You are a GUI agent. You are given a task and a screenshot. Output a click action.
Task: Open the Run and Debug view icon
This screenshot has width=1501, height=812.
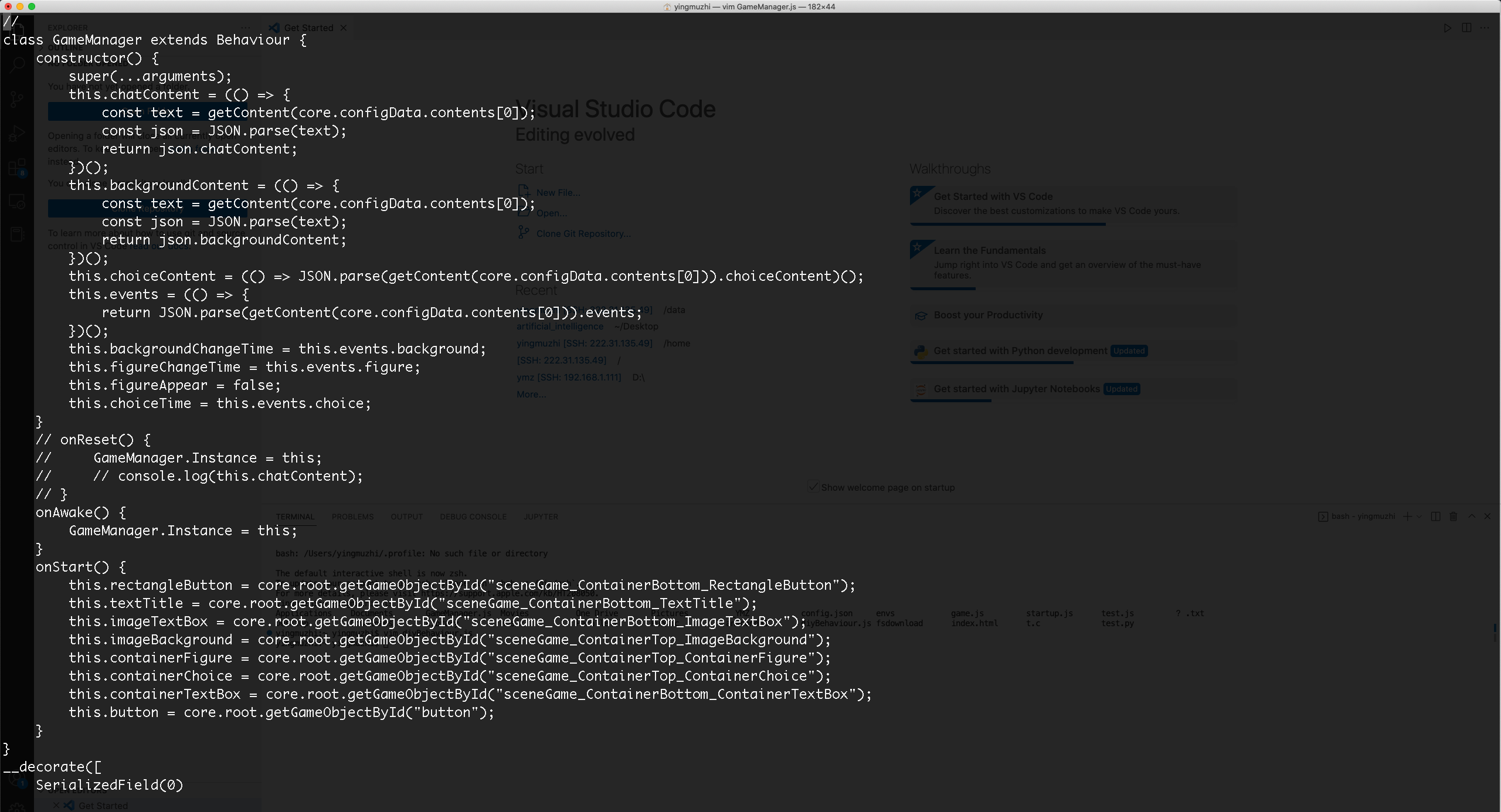click(16, 134)
